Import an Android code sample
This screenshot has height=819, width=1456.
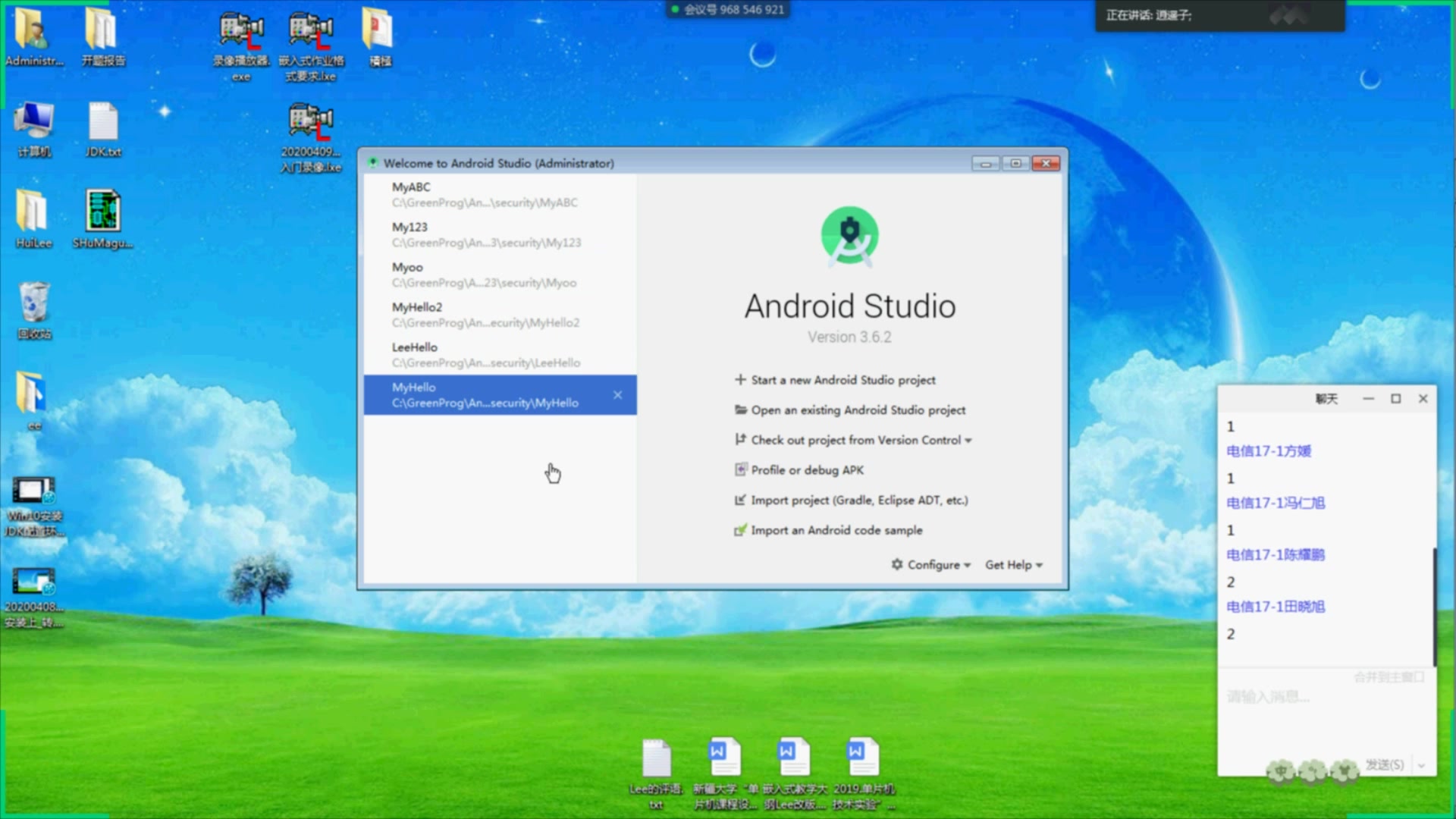click(828, 530)
